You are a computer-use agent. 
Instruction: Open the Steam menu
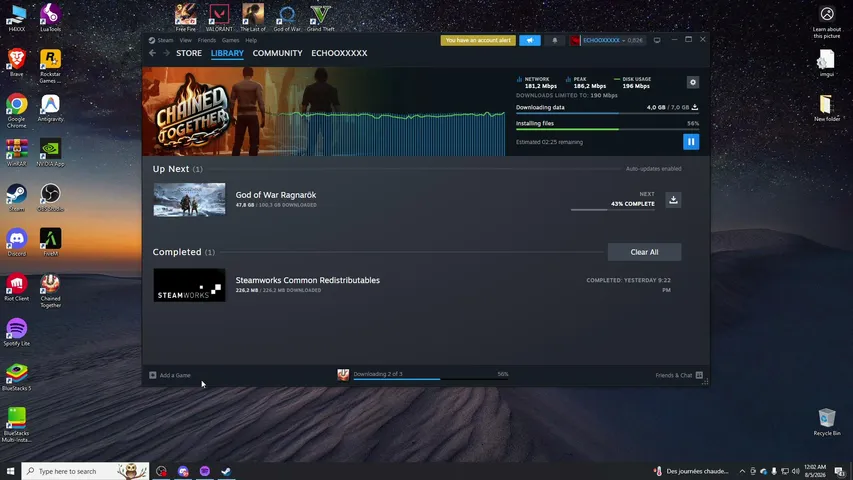click(x=165, y=40)
